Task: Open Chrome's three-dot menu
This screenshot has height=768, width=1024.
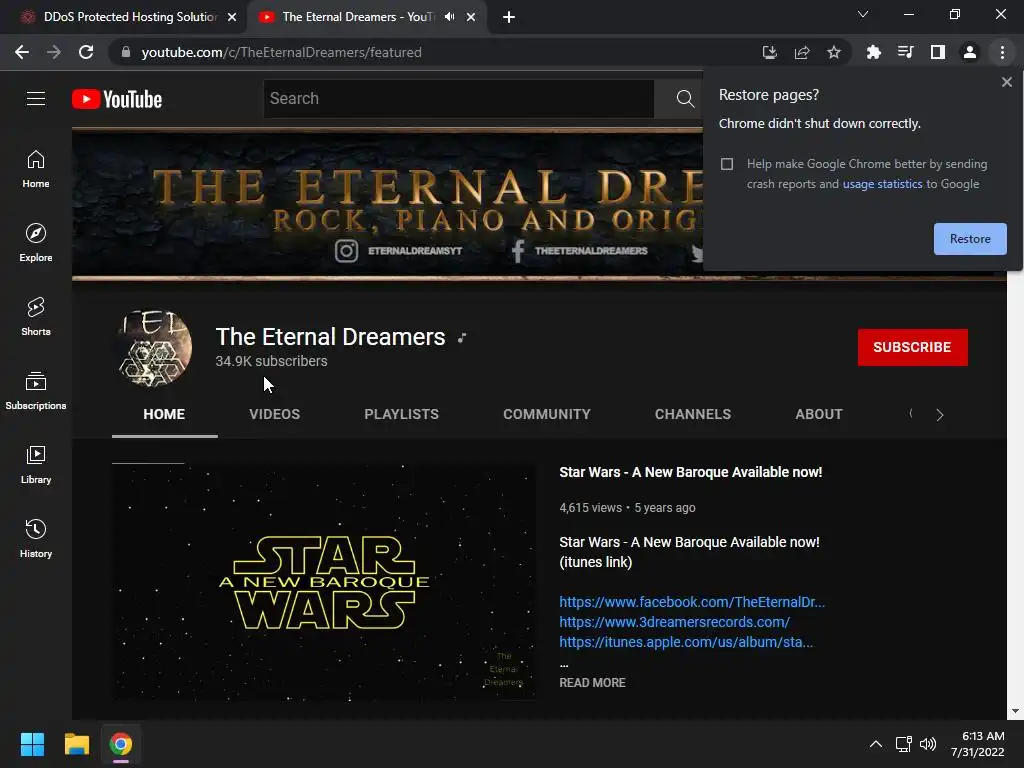Action: point(1002,52)
